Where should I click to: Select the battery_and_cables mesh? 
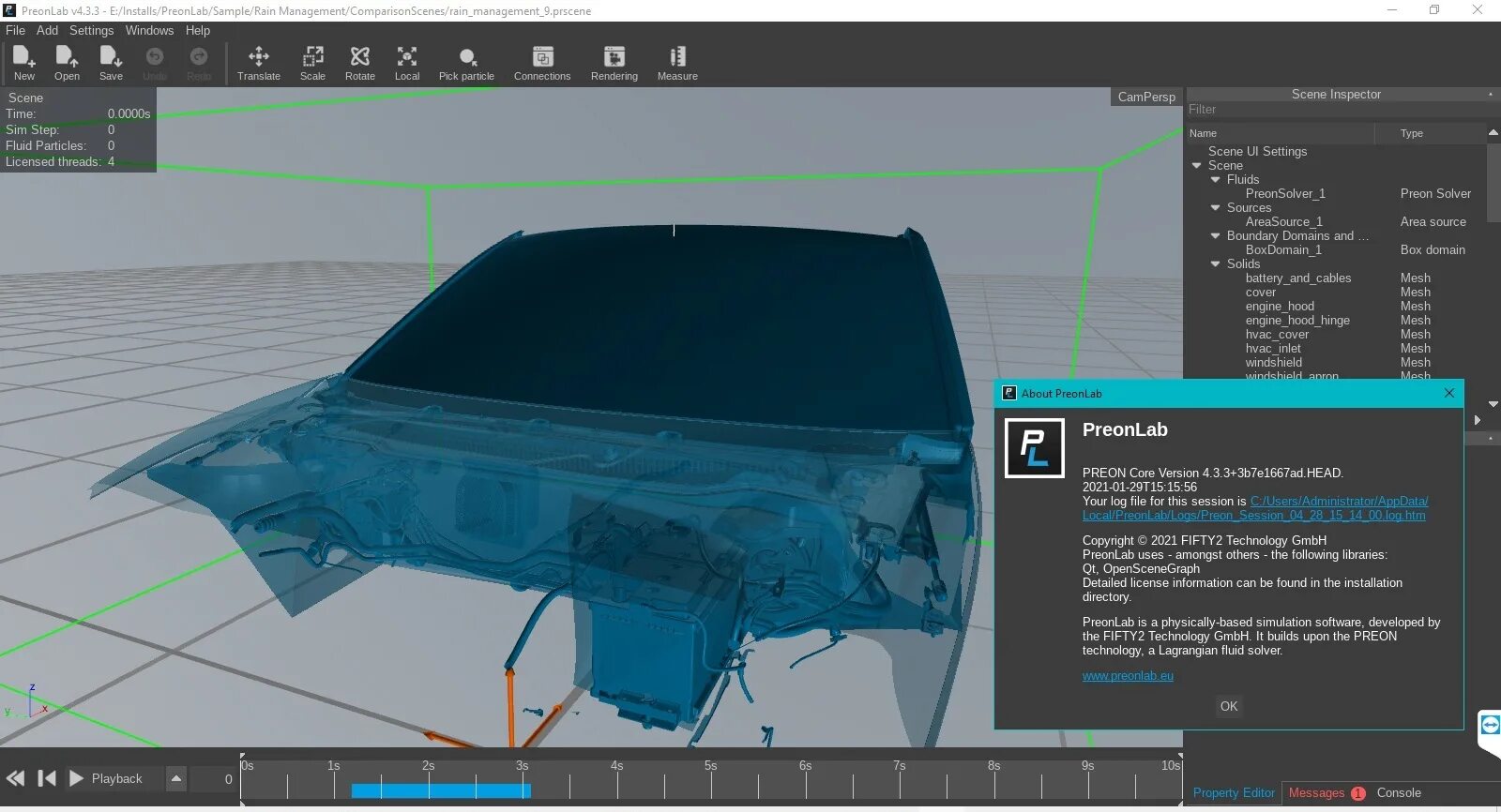tap(1298, 278)
